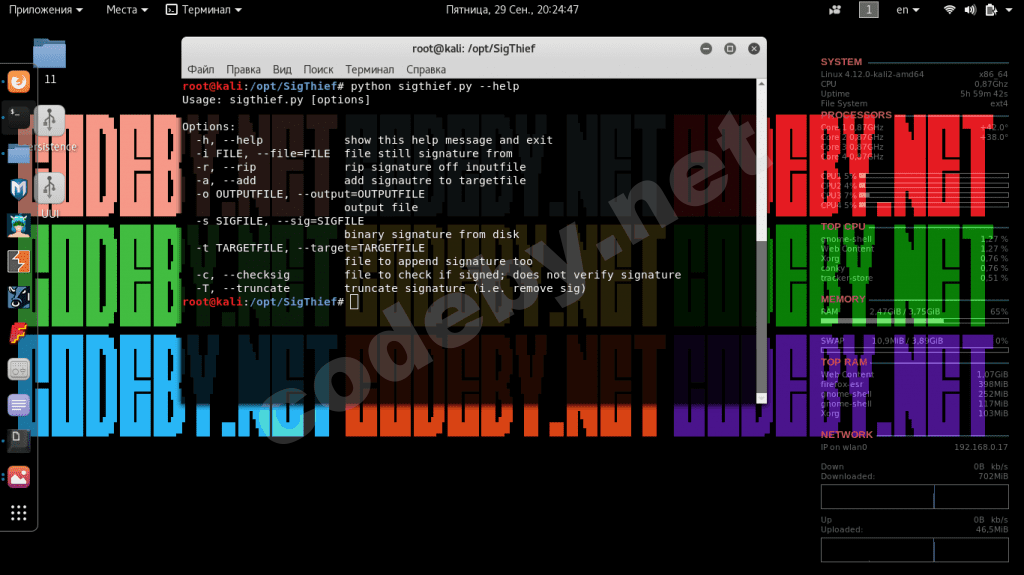Screen dimensions: 1024x575
Task: Click the conky SYSTEM heading
Action: (x=841, y=62)
